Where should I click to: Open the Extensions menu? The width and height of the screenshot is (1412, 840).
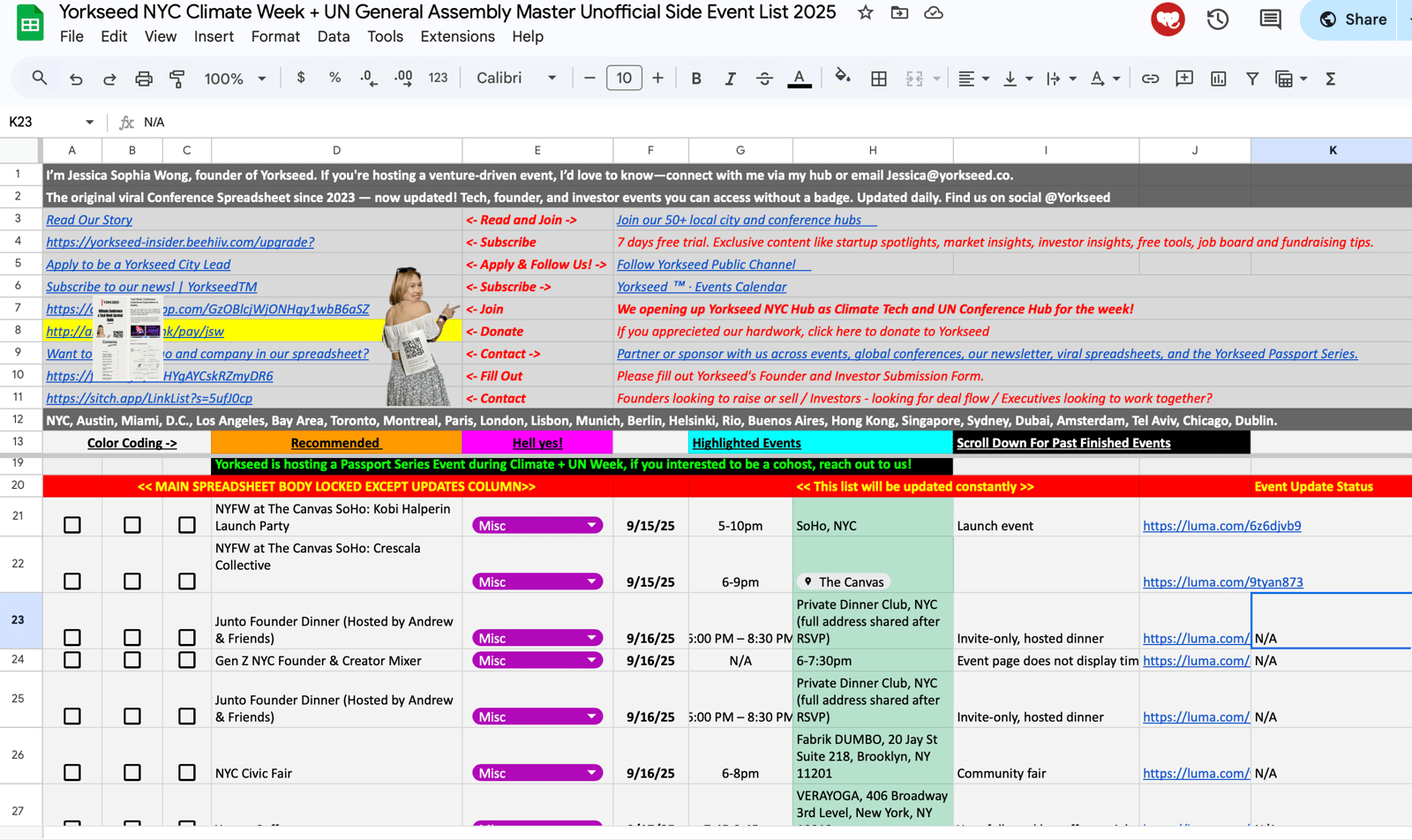[457, 36]
